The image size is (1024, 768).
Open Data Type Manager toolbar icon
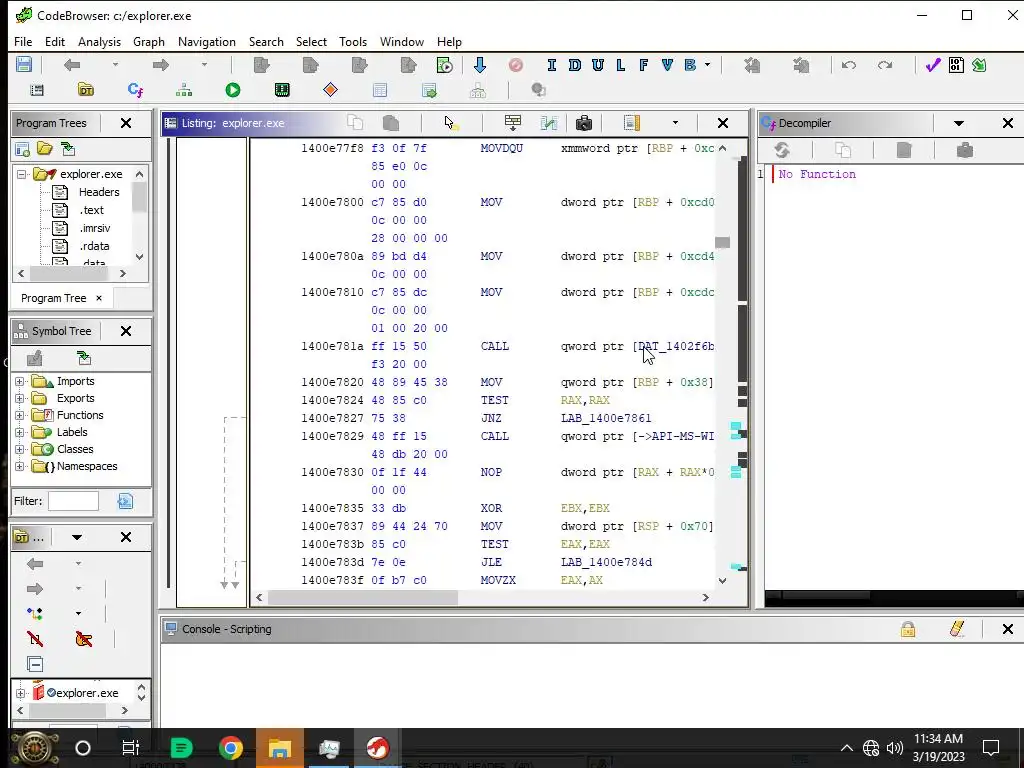click(86, 89)
